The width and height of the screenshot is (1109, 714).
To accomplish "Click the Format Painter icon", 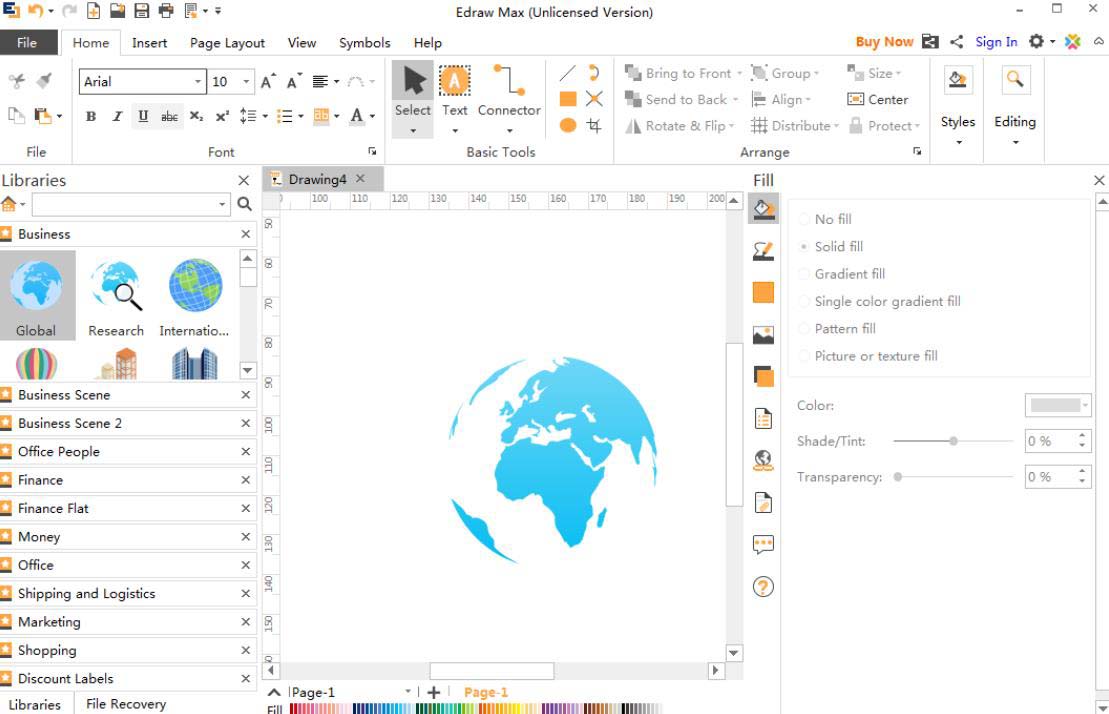I will (45, 81).
